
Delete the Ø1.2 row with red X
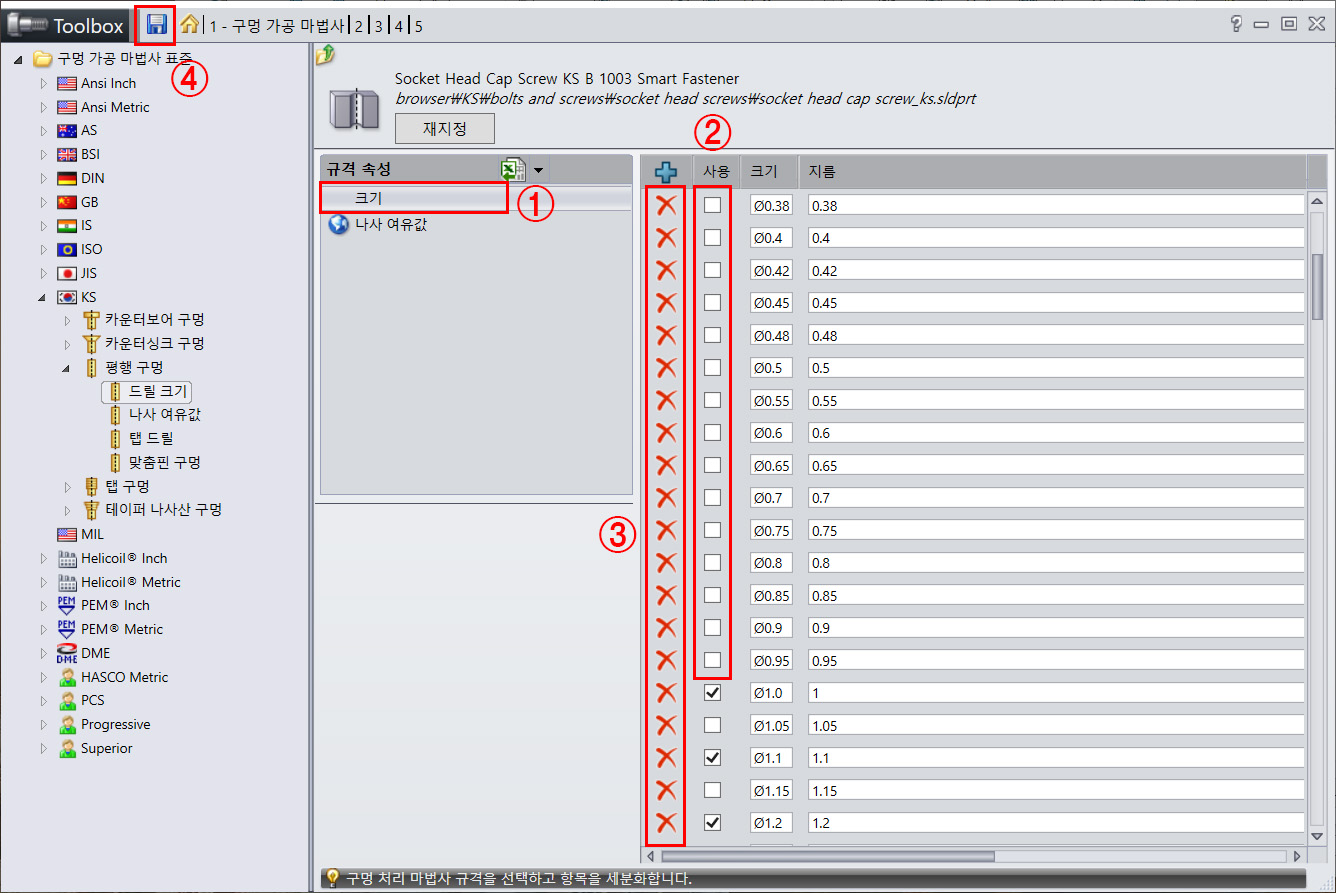666,822
